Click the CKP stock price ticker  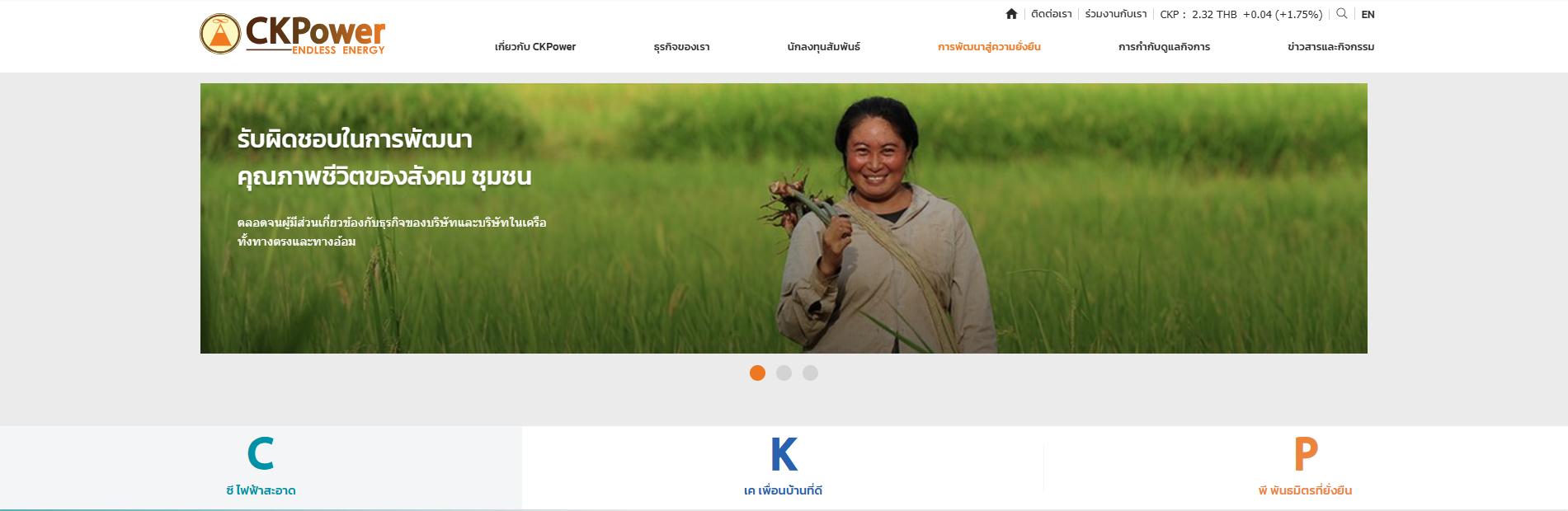click(x=1241, y=14)
